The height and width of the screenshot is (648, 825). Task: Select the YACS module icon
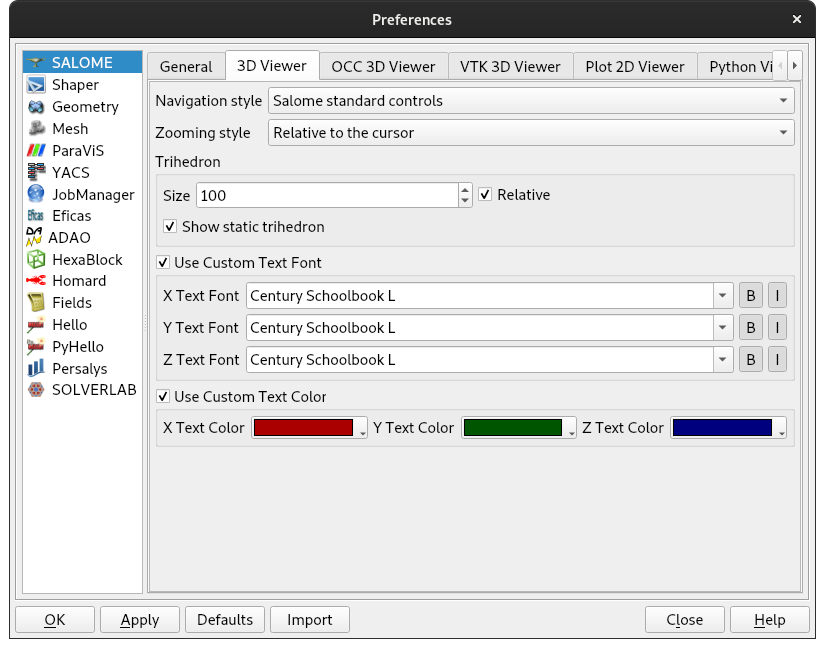coord(36,172)
